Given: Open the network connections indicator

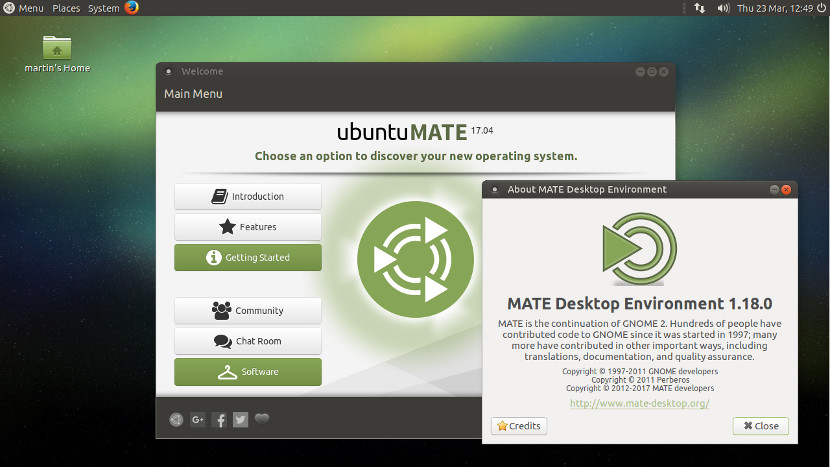Looking at the screenshot, I should coord(699,8).
